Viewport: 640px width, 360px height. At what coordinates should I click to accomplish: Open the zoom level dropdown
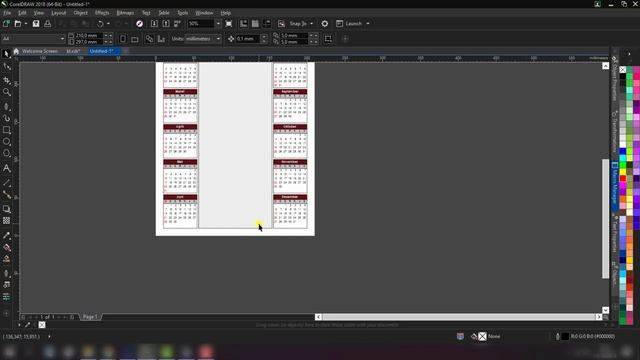click(x=218, y=24)
